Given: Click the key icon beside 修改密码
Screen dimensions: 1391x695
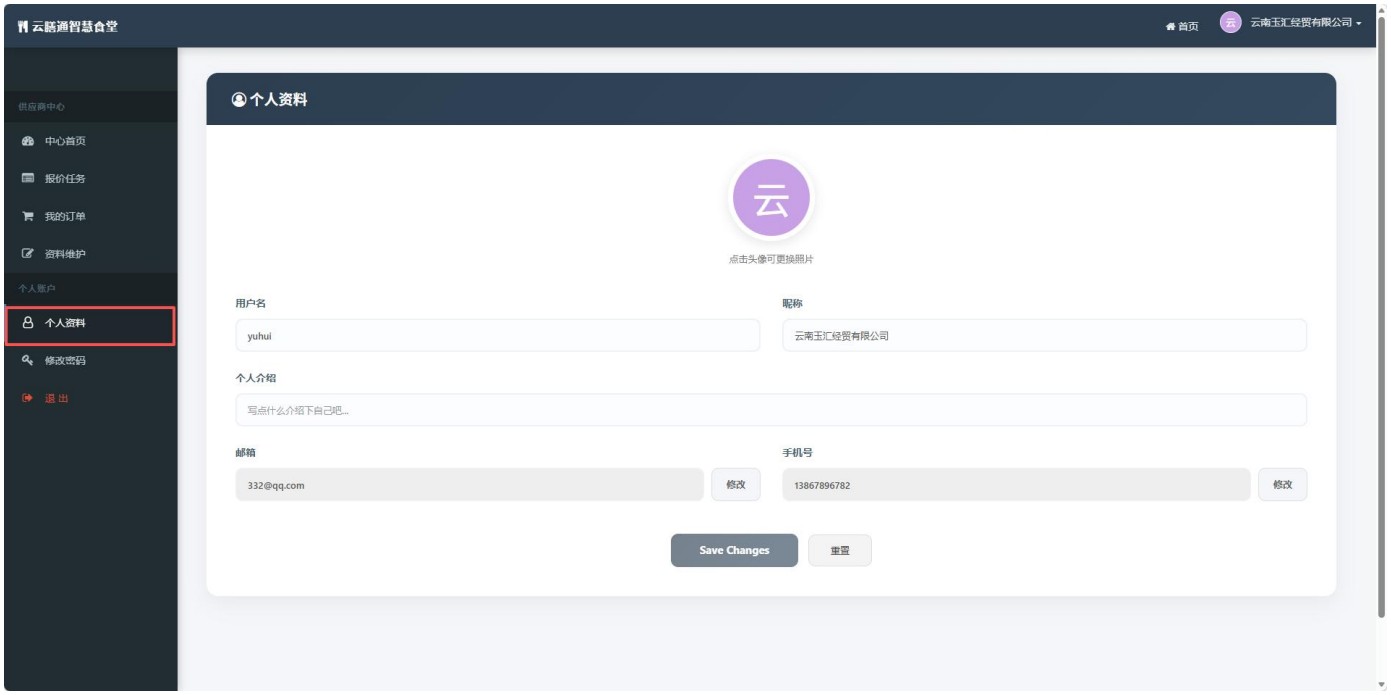Looking at the screenshot, I should (x=28, y=360).
